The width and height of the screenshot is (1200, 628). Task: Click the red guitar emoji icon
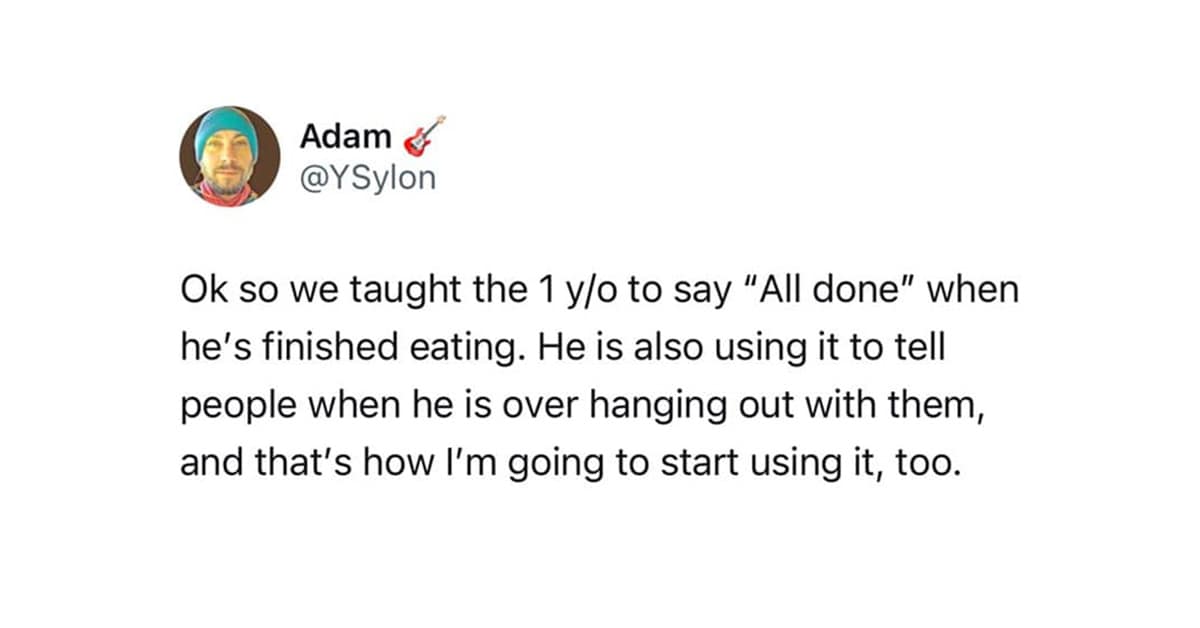[423, 137]
